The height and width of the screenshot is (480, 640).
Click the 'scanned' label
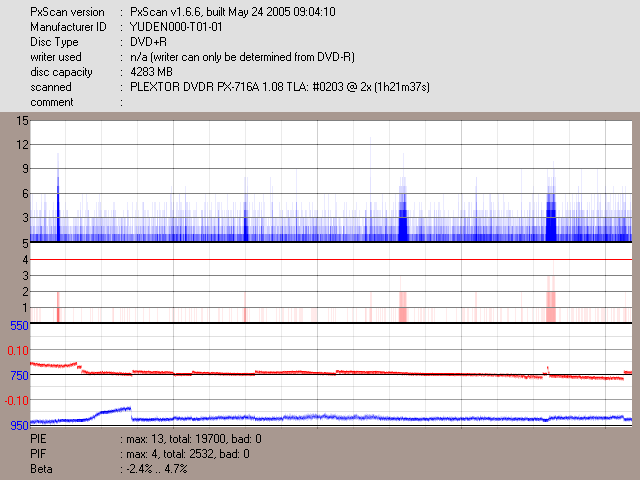click(x=51, y=87)
